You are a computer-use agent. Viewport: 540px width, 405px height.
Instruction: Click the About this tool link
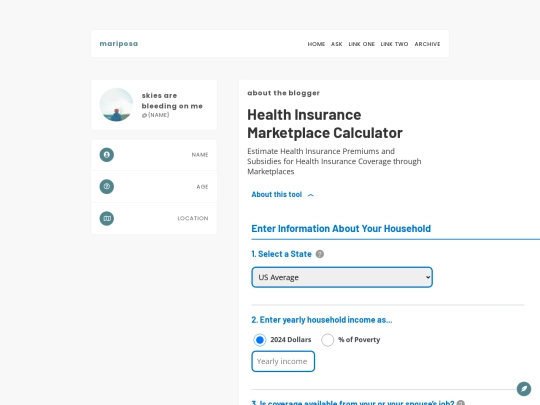click(277, 195)
